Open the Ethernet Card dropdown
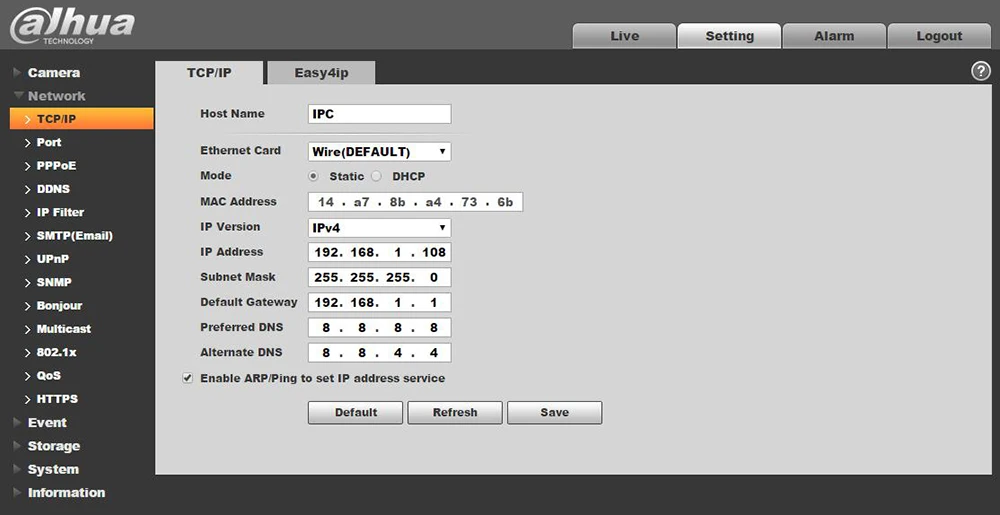 tap(379, 152)
